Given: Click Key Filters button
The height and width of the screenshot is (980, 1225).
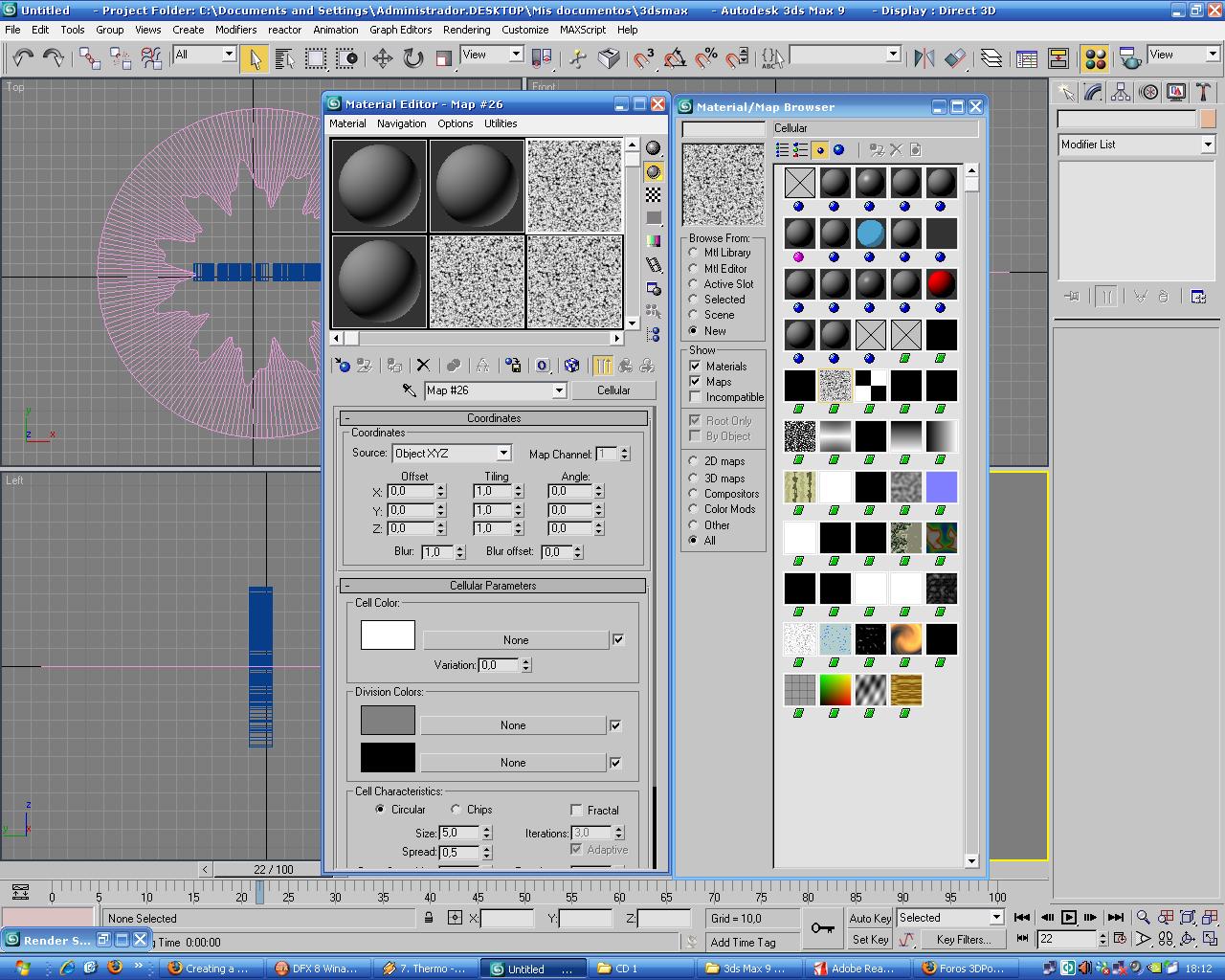Looking at the screenshot, I should pyautogui.click(x=963, y=939).
